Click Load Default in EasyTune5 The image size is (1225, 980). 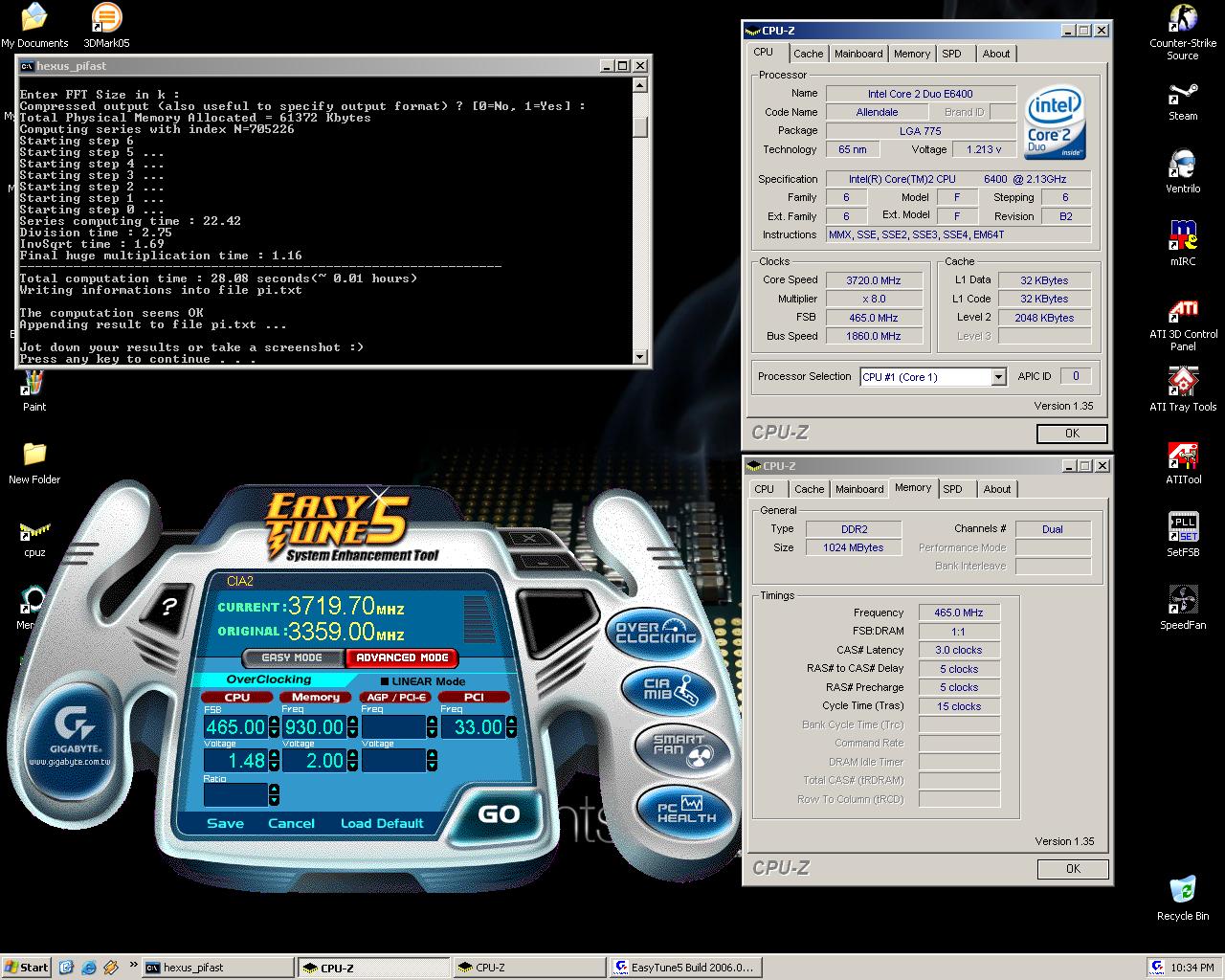[x=382, y=823]
